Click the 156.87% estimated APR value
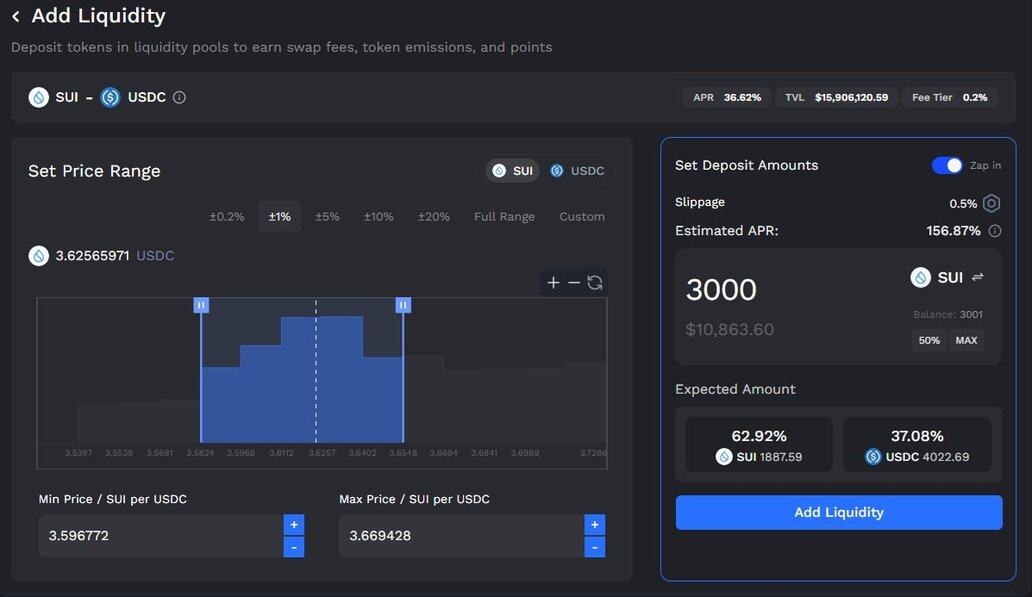Screen dimensions: 1032x597 [953, 231]
